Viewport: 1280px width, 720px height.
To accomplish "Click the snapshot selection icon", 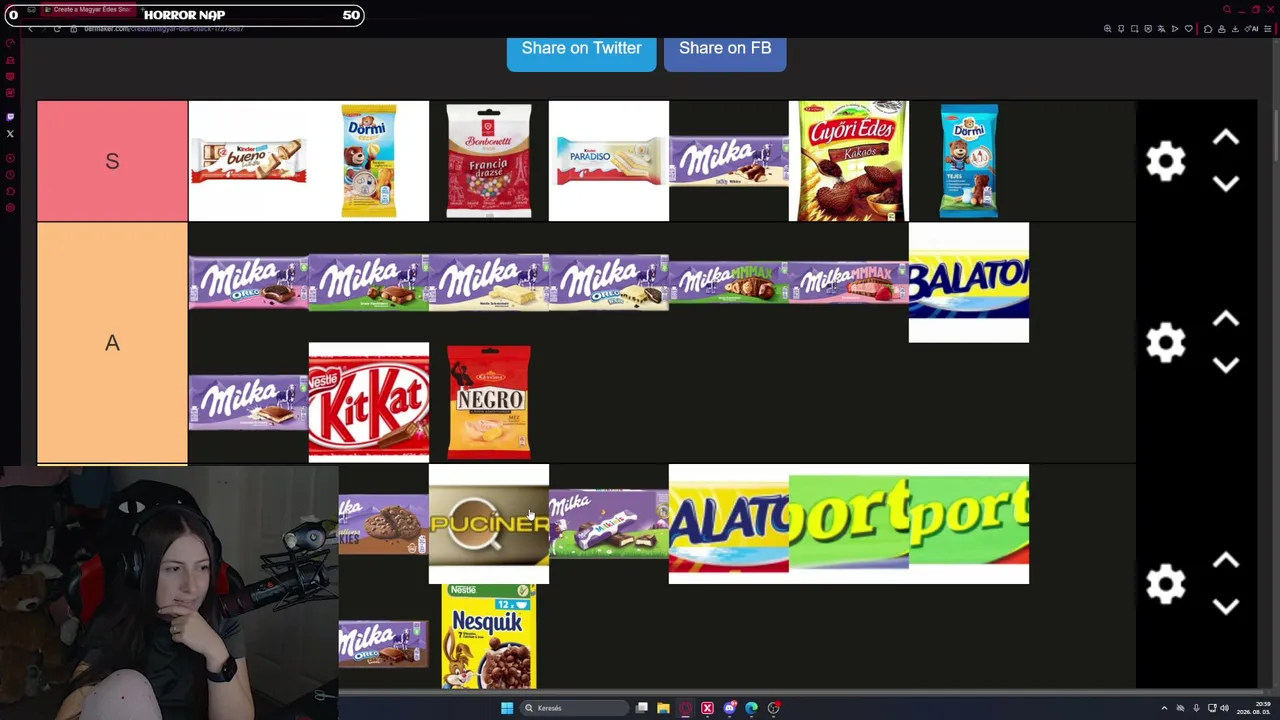I will [x=1134, y=29].
